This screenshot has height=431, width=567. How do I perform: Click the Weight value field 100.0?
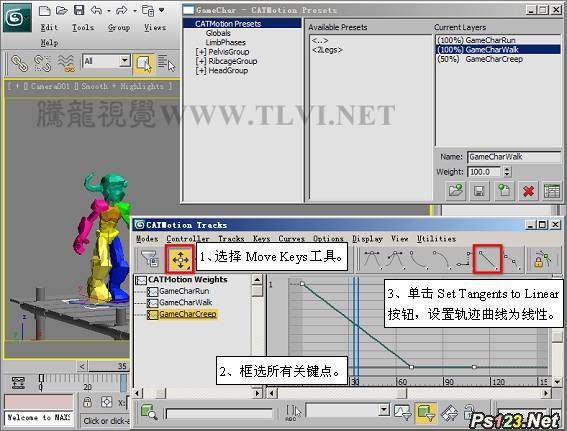(x=484, y=171)
